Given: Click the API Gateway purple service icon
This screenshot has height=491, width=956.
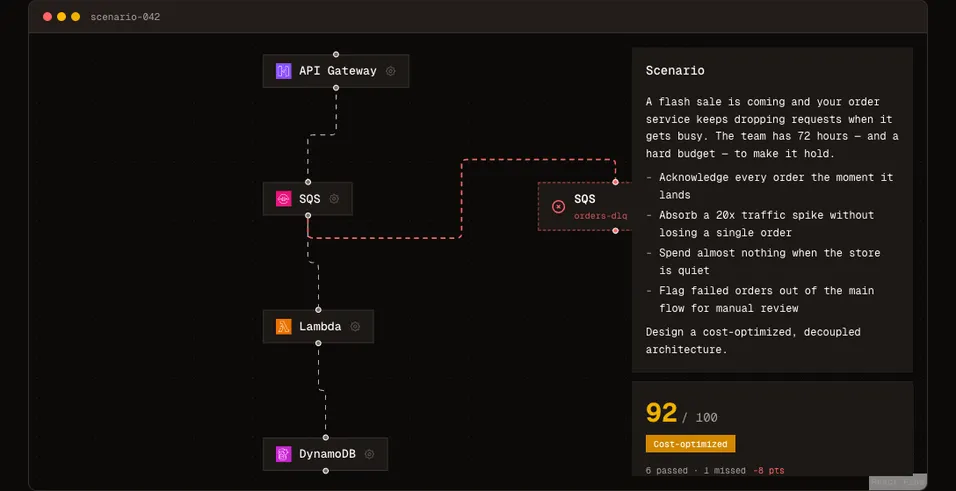Looking at the screenshot, I should click(283, 71).
